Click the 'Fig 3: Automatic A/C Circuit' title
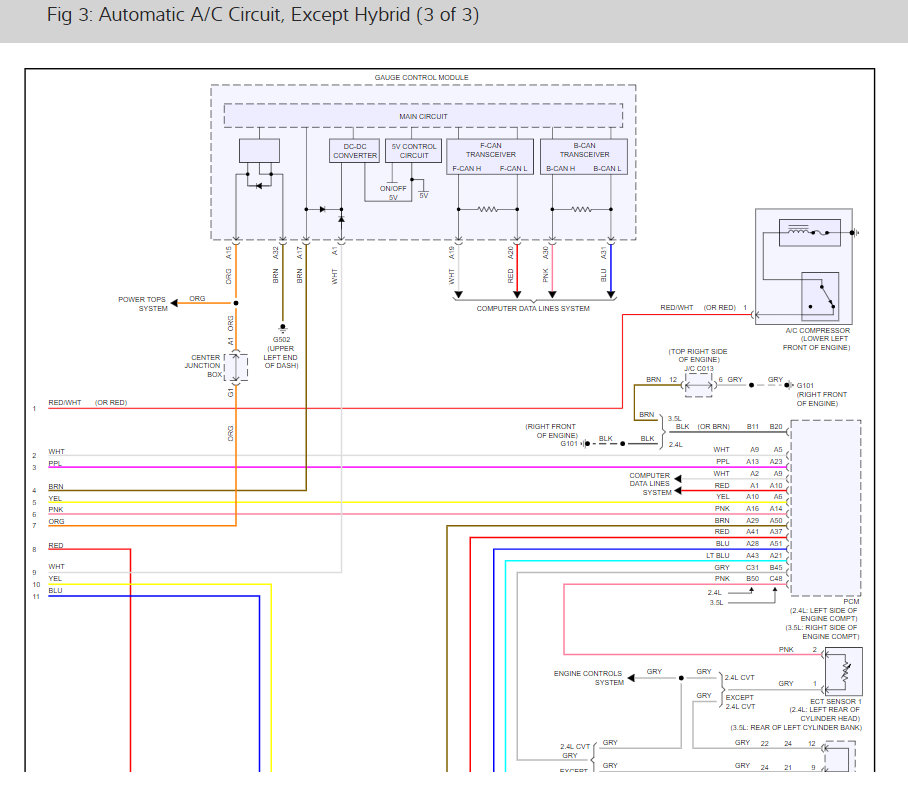The image size is (908, 807). [262, 14]
